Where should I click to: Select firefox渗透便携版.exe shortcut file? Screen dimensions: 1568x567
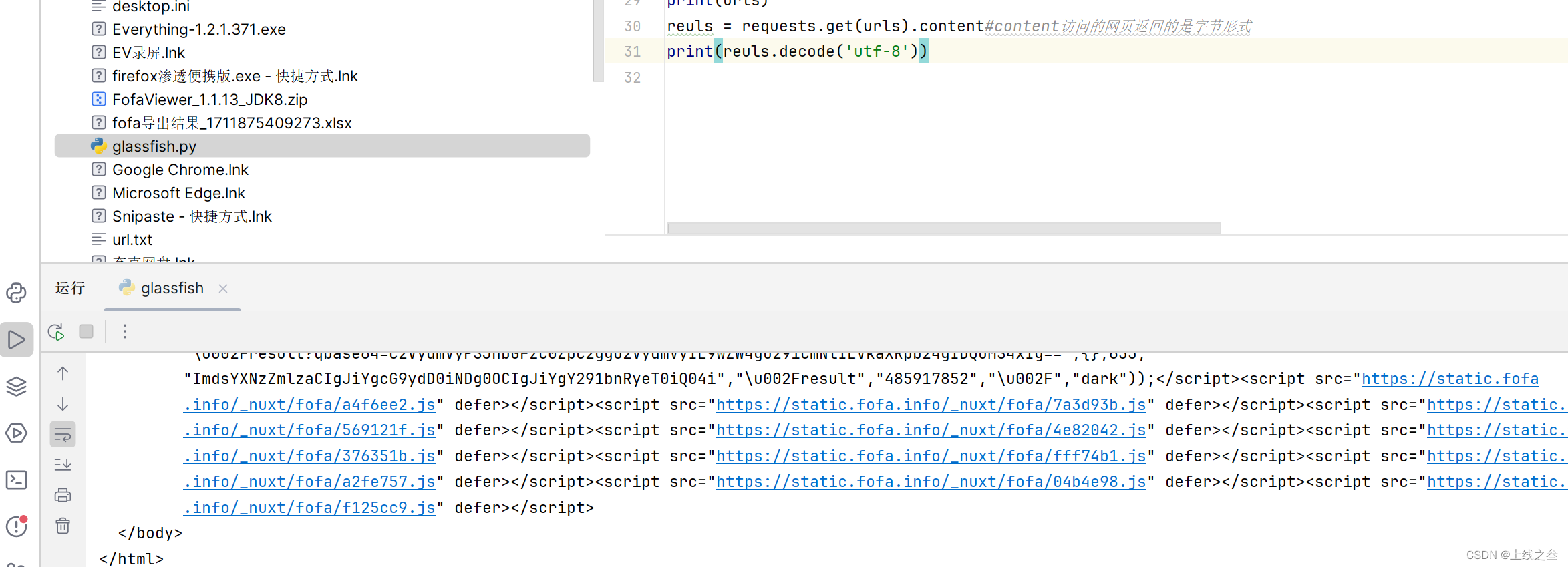click(x=235, y=76)
